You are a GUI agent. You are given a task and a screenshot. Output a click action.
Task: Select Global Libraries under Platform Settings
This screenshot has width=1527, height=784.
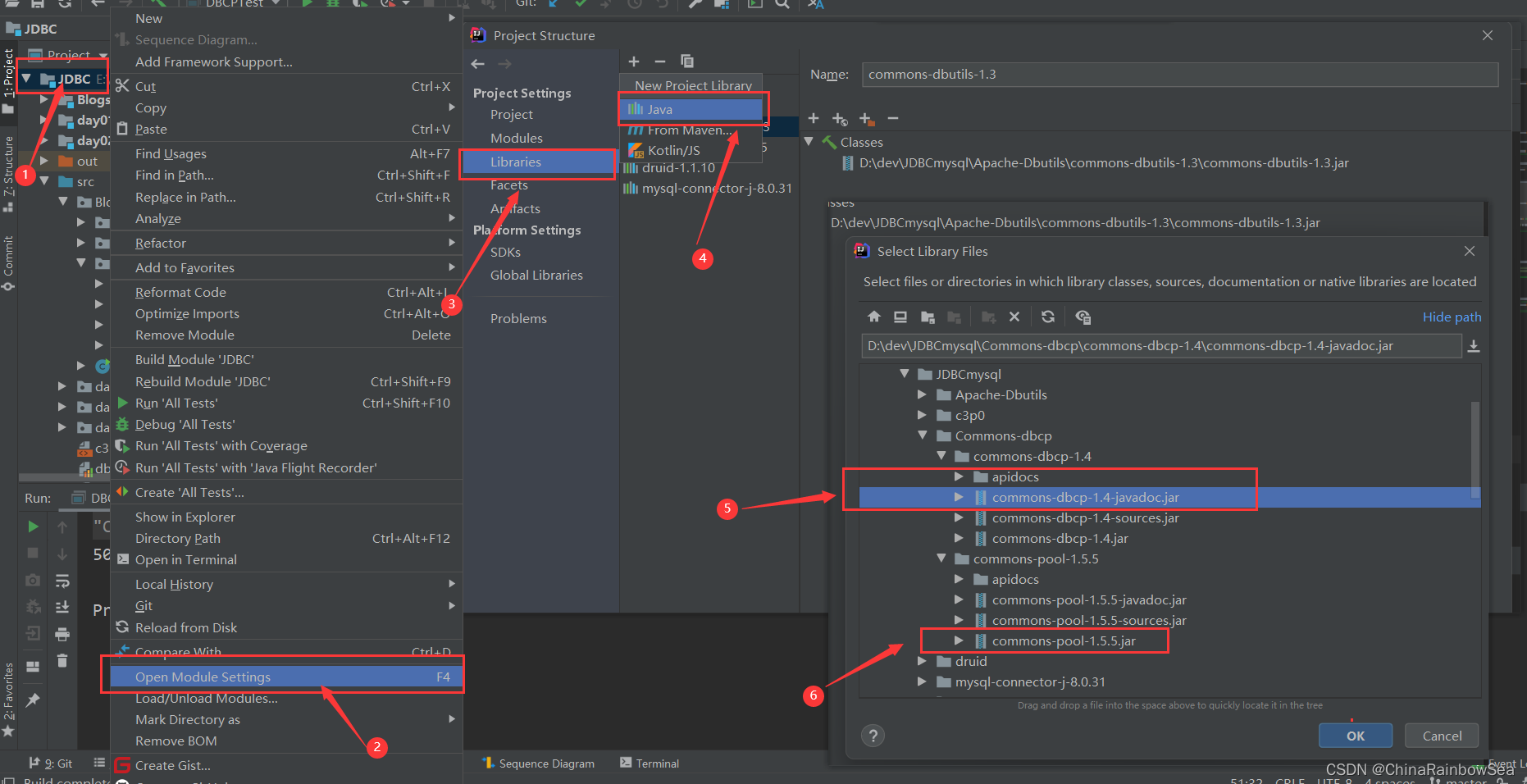pos(536,275)
